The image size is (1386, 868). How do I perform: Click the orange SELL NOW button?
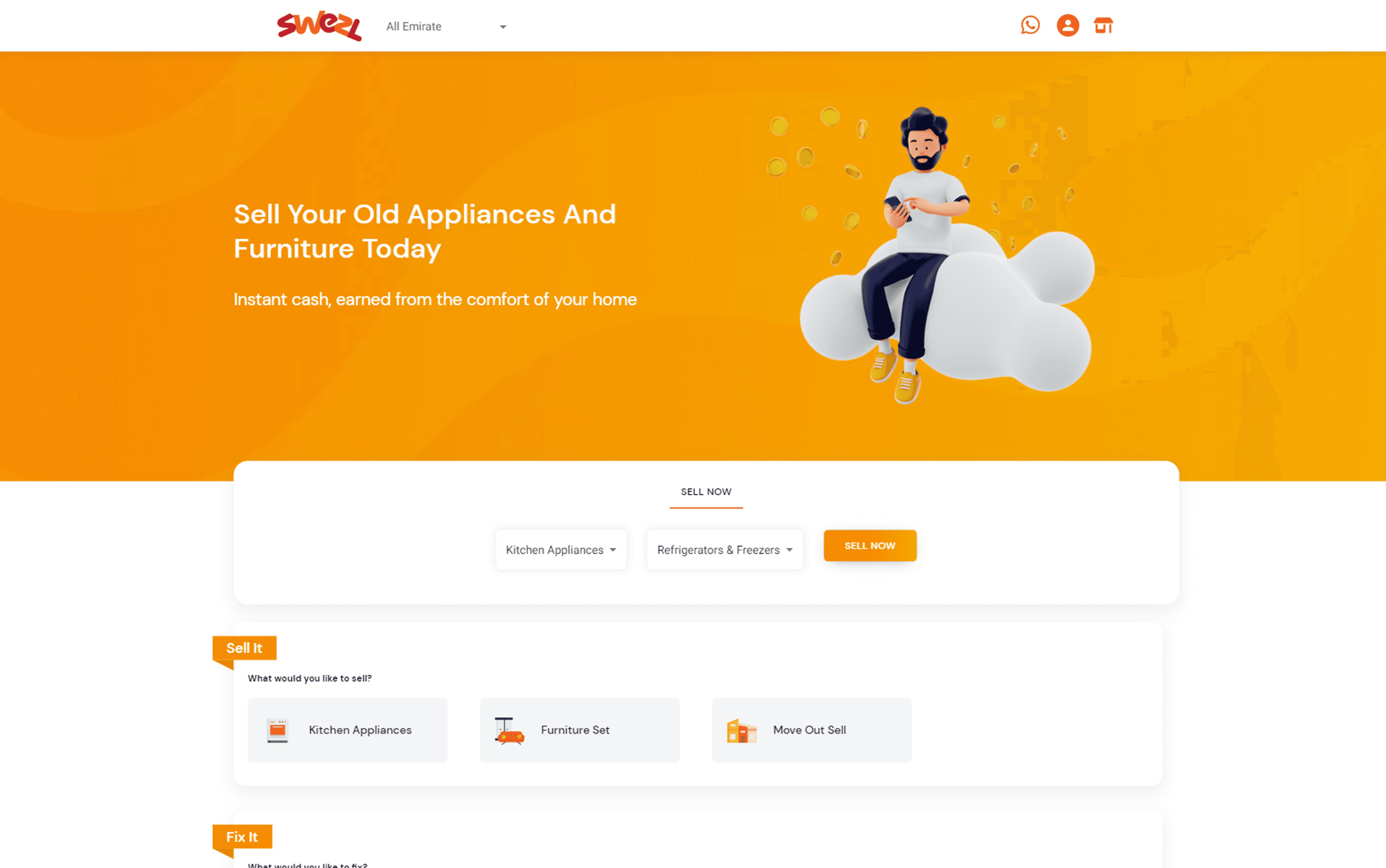tap(870, 545)
